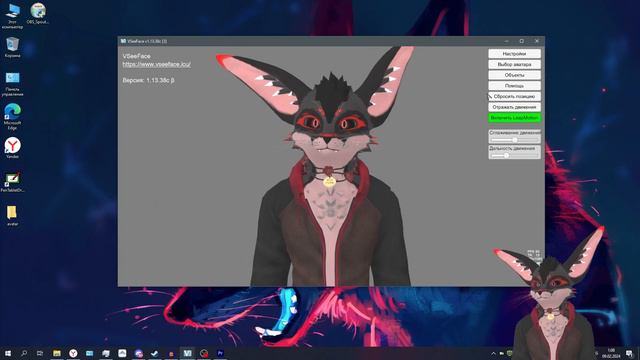The width and height of the screenshot is (640, 360).
Task: Click Сбросить позицию to reset position
Action: click(514, 96)
